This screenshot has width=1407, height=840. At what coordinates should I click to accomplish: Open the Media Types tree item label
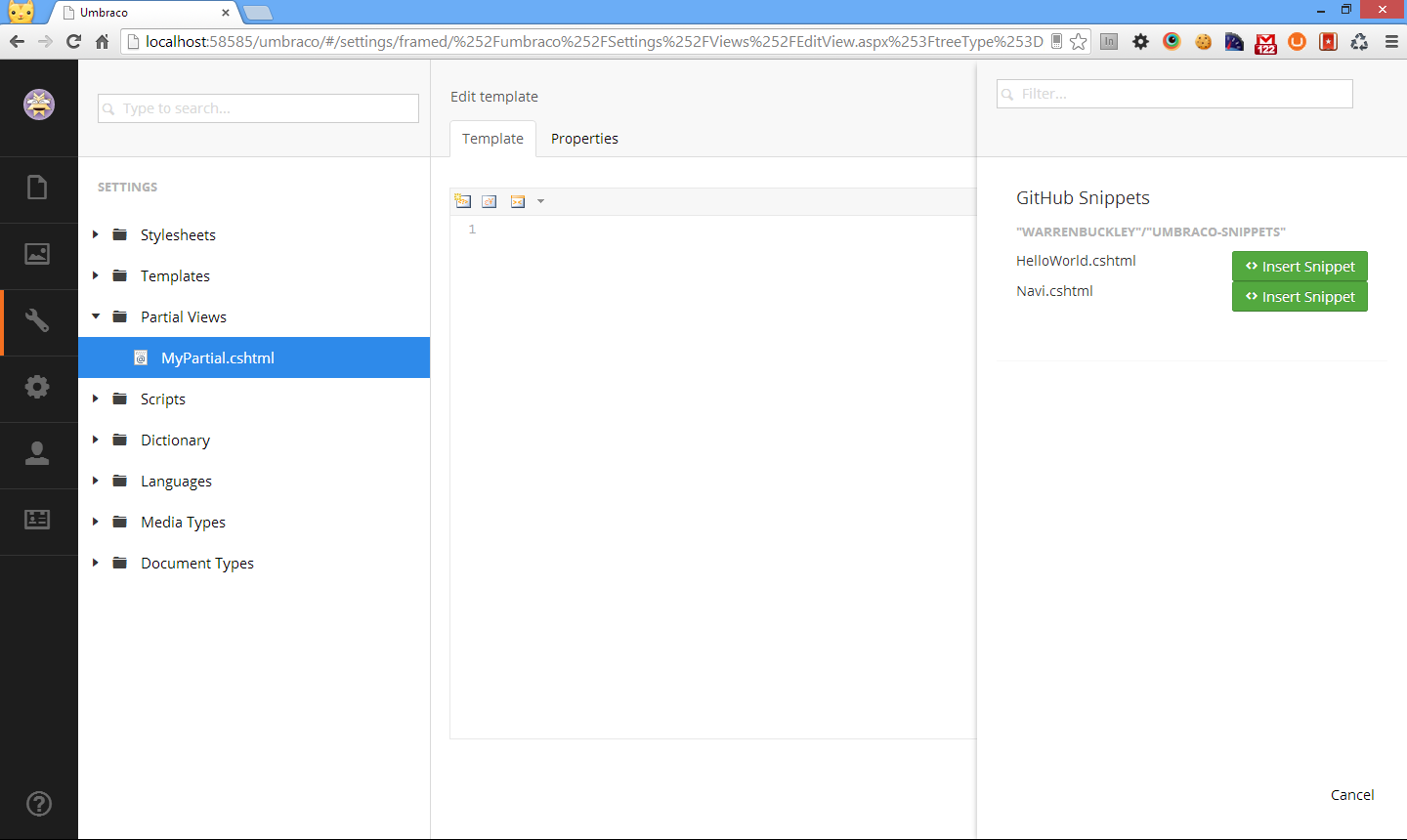[183, 523]
